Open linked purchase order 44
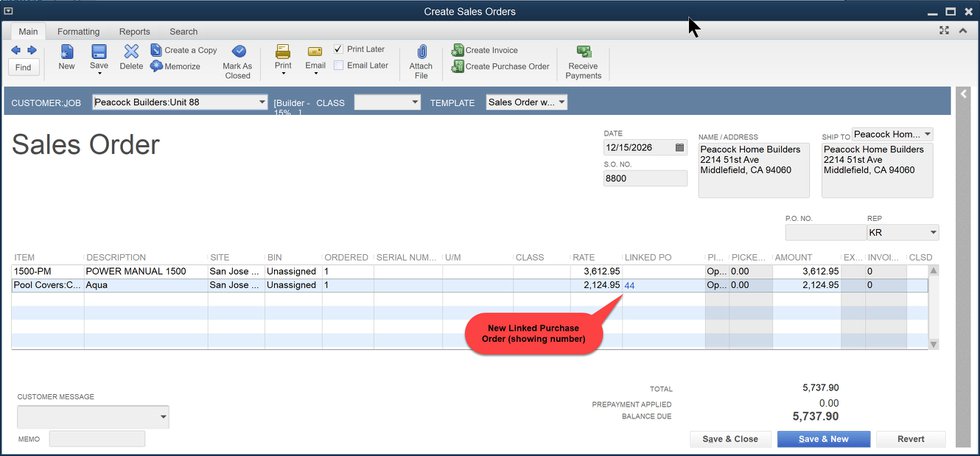This screenshot has height=456, width=980. click(x=630, y=285)
